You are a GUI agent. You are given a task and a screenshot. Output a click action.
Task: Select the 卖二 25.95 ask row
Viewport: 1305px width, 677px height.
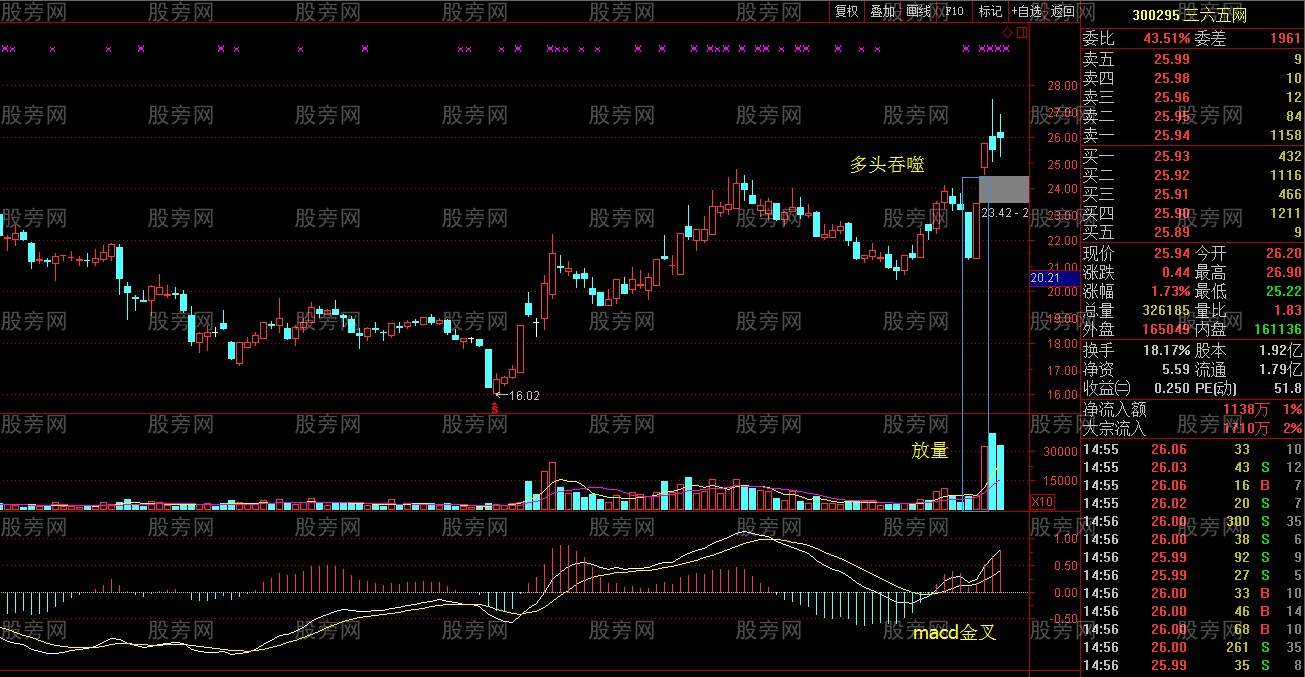(1192, 116)
